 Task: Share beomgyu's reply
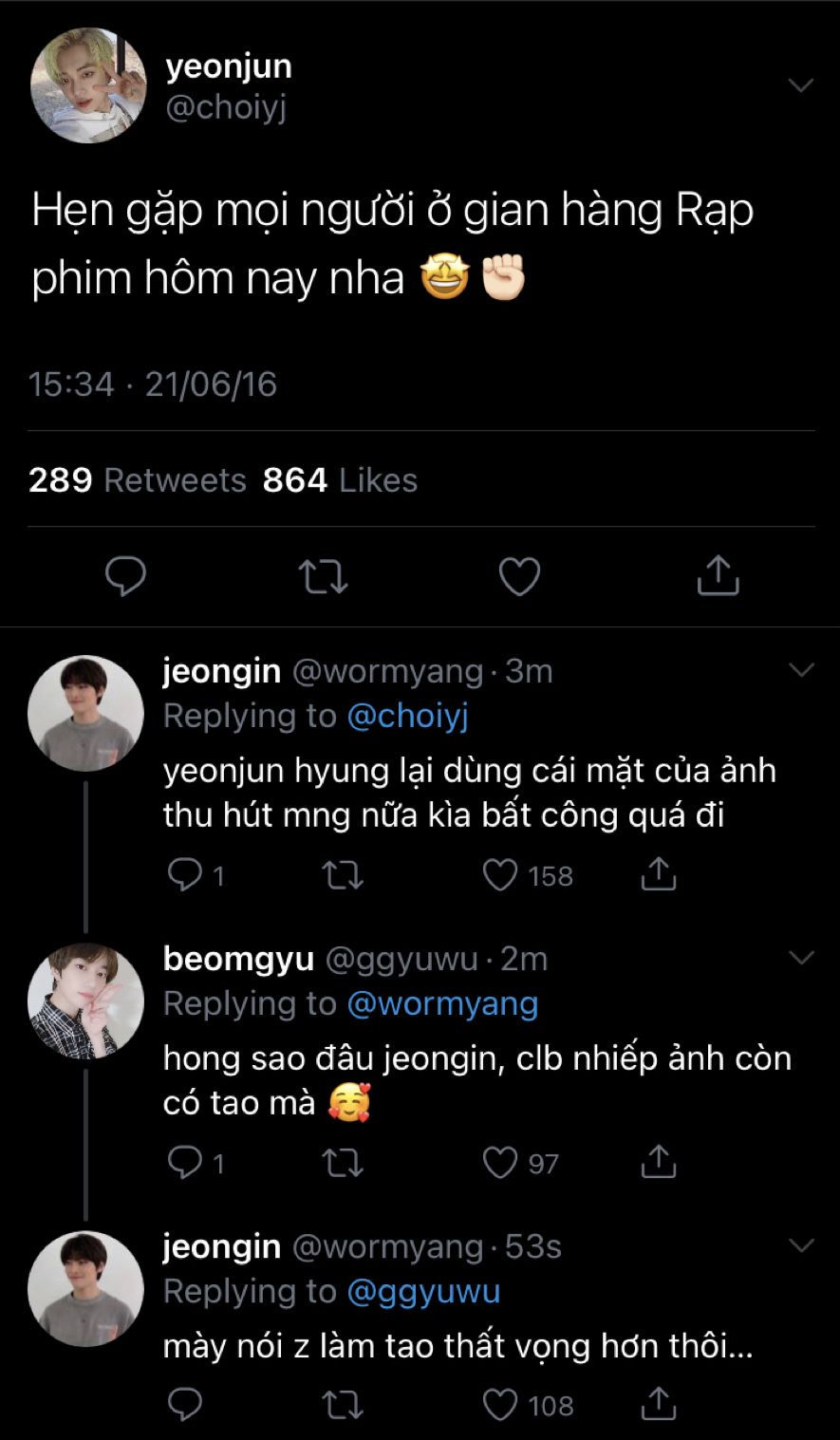click(657, 1163)
